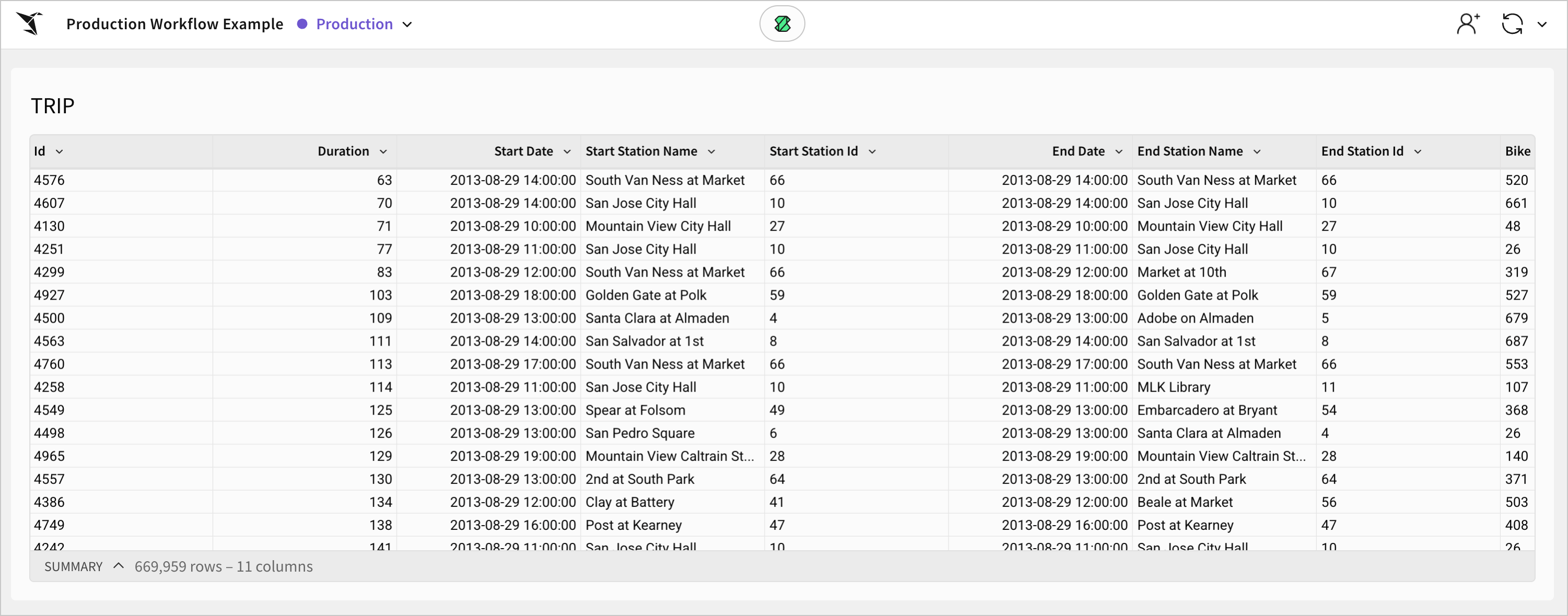The height and width of the screenshot is (616, 1568).
Task: Click the purple Production tag label
Action: tap(354, 23)
